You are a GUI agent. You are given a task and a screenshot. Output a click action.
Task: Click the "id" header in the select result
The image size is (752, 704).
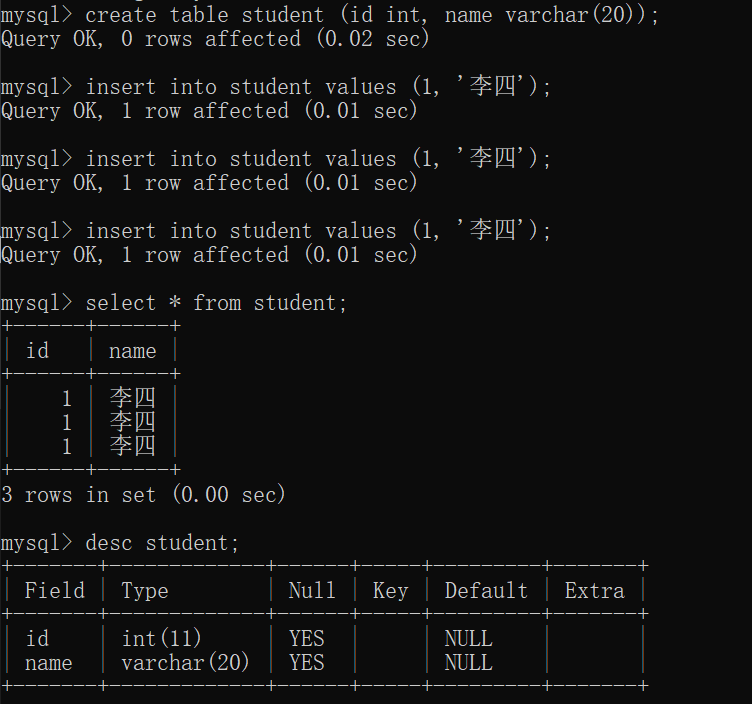coord(37,351)
